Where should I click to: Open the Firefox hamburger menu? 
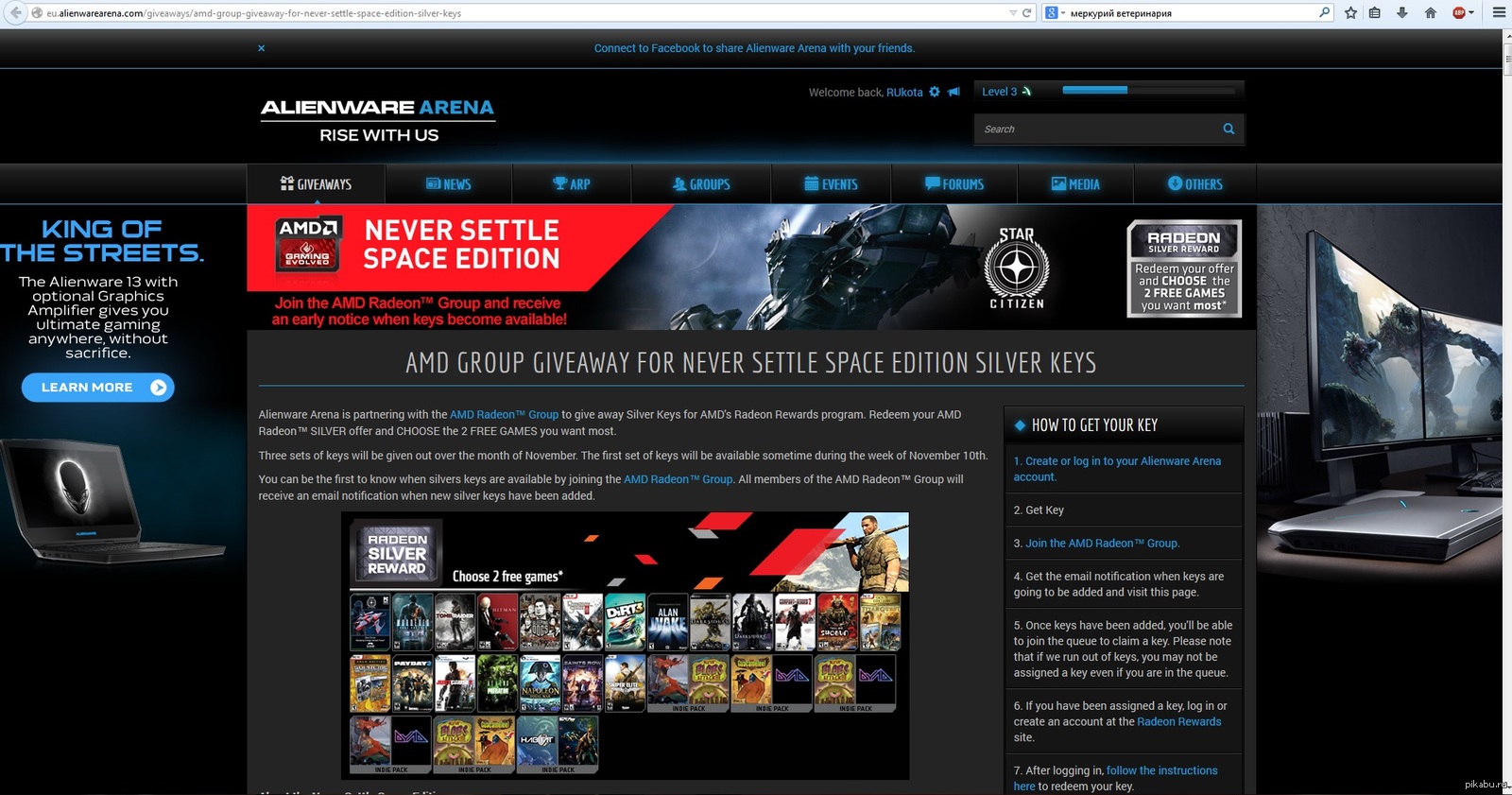coord(1499,13)
